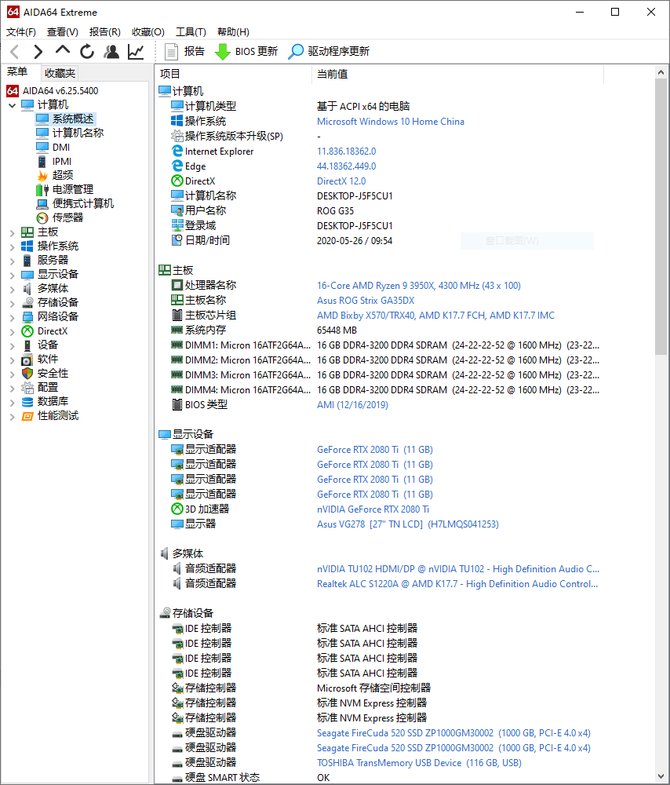Open the 工具(T) menu
Image resolution: width=670 pixels, height=785 pixels.
pyautogui.click(x=190, y=32)
